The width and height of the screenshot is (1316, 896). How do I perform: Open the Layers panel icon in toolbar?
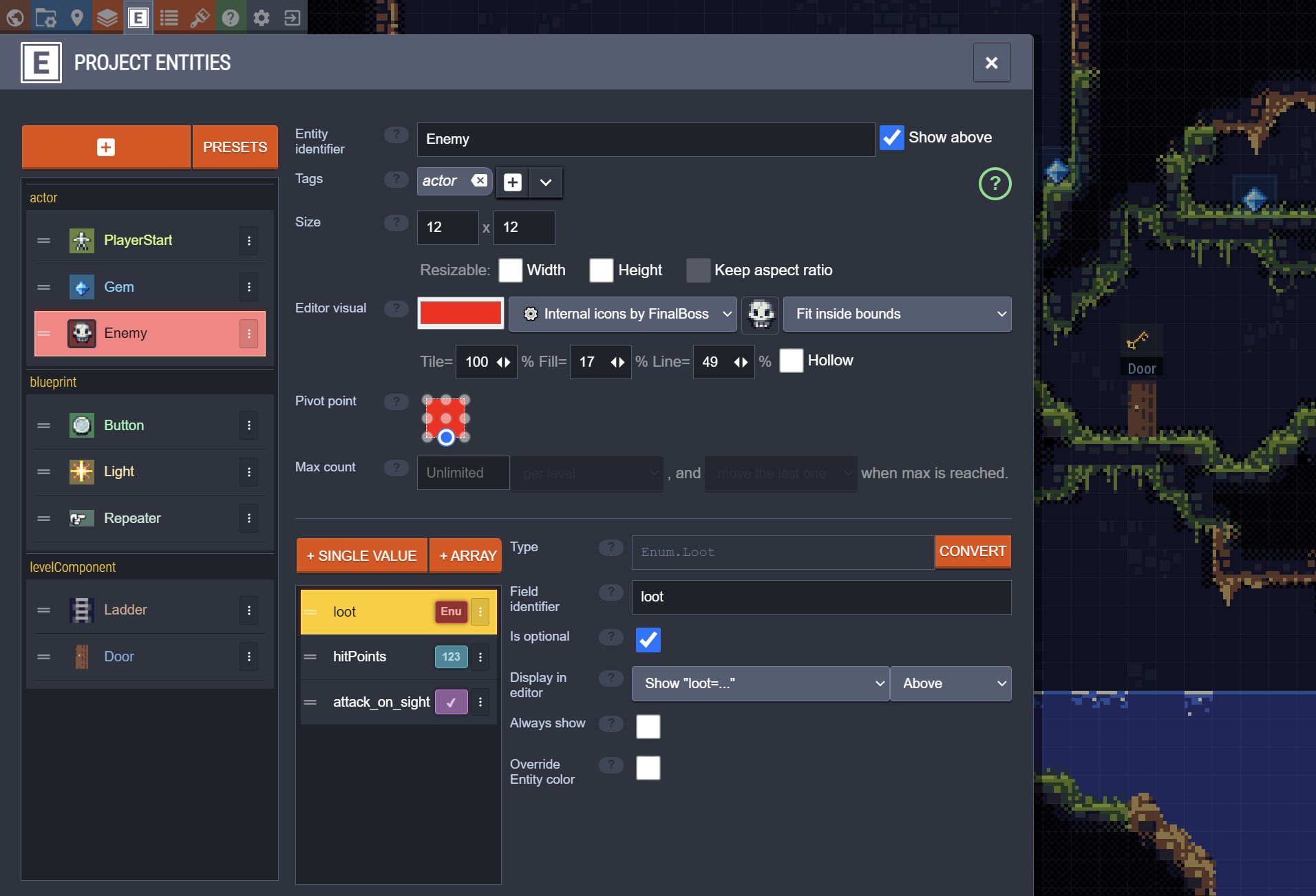107,17
